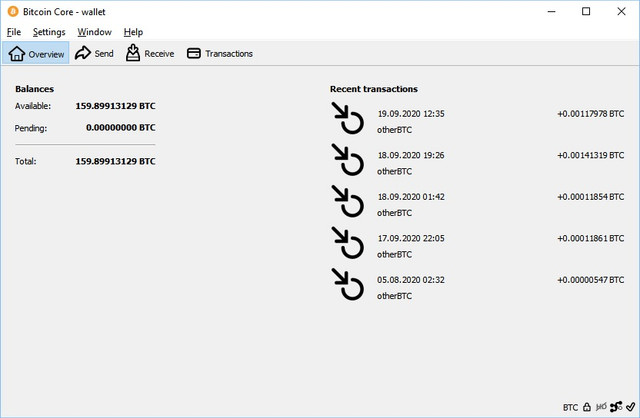Click amount +0.00011861 BTC

591,239
